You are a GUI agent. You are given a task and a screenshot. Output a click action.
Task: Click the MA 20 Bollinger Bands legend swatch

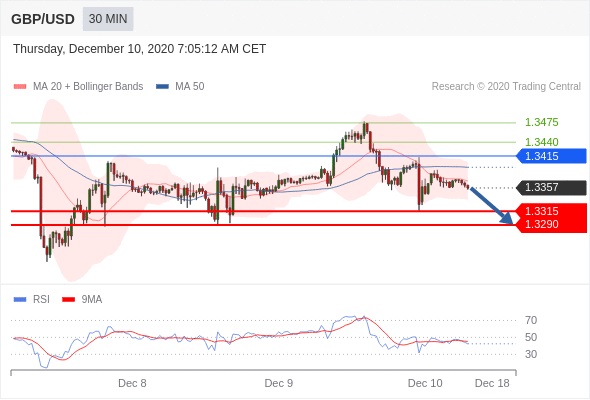pyautogui.click(x=20, y=87)
